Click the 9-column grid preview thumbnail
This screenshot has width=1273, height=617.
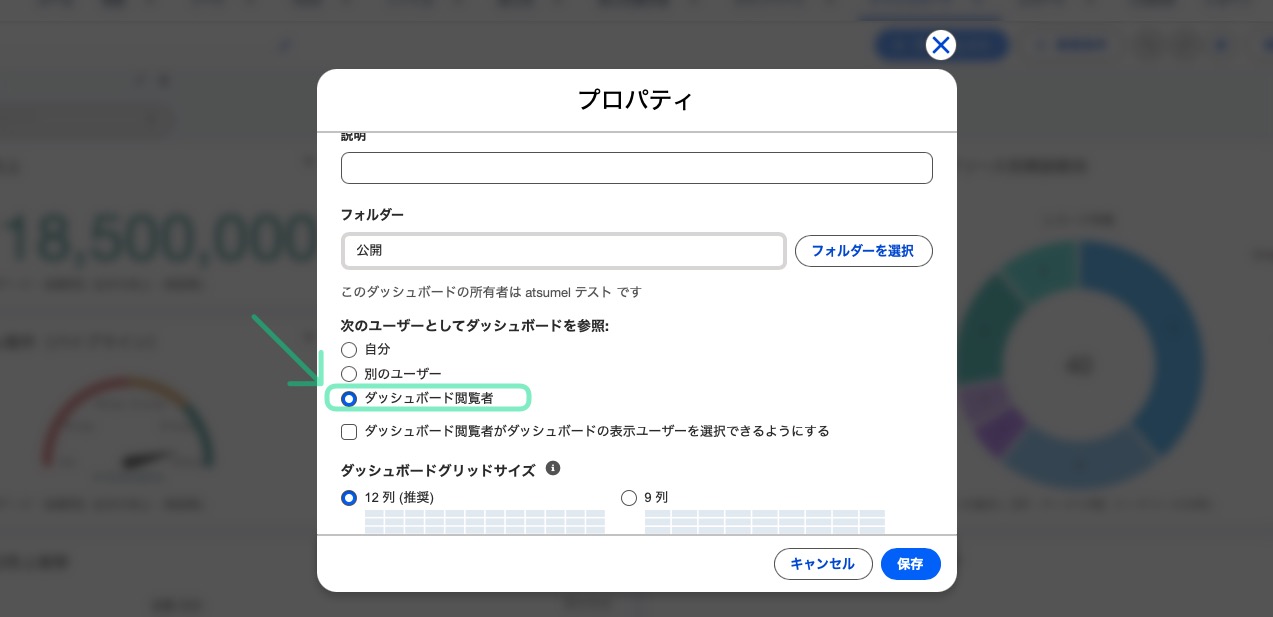[765, 522]
